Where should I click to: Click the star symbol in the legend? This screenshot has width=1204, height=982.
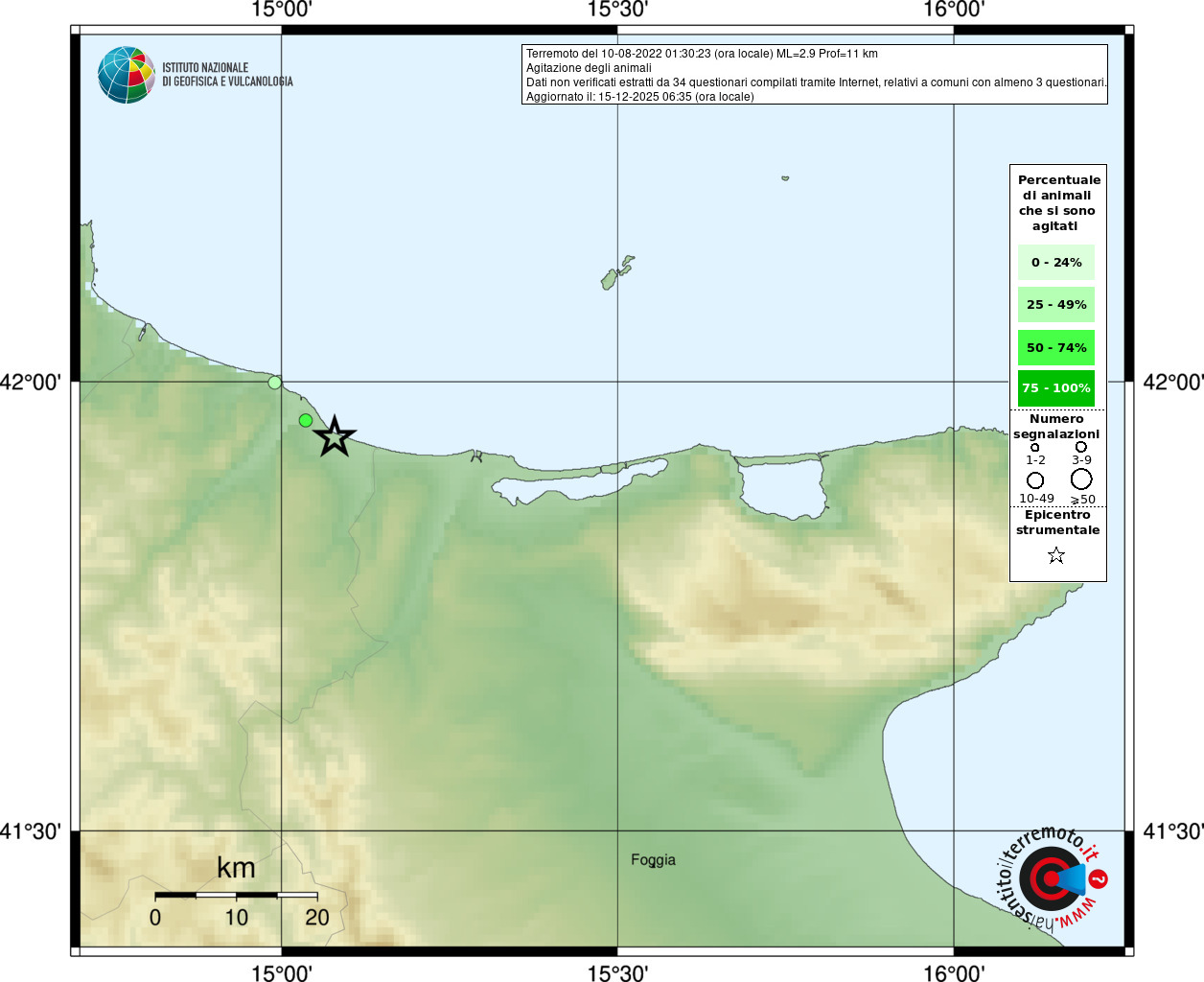coord(1056,555)
